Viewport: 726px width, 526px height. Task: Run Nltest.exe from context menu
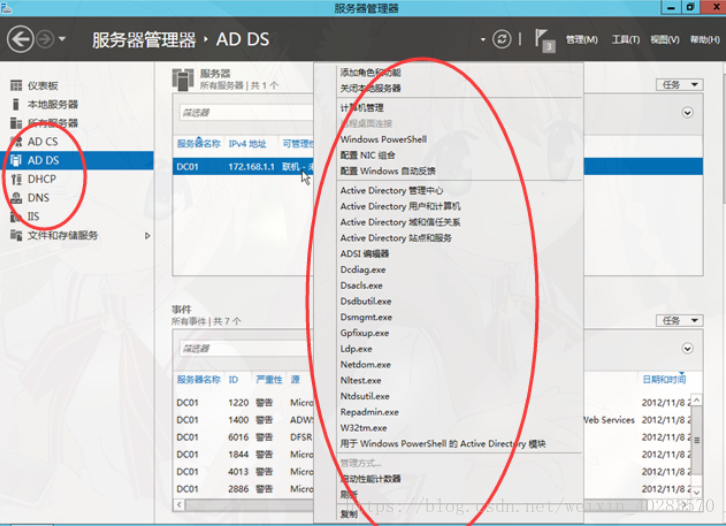[x=361, y=381]
